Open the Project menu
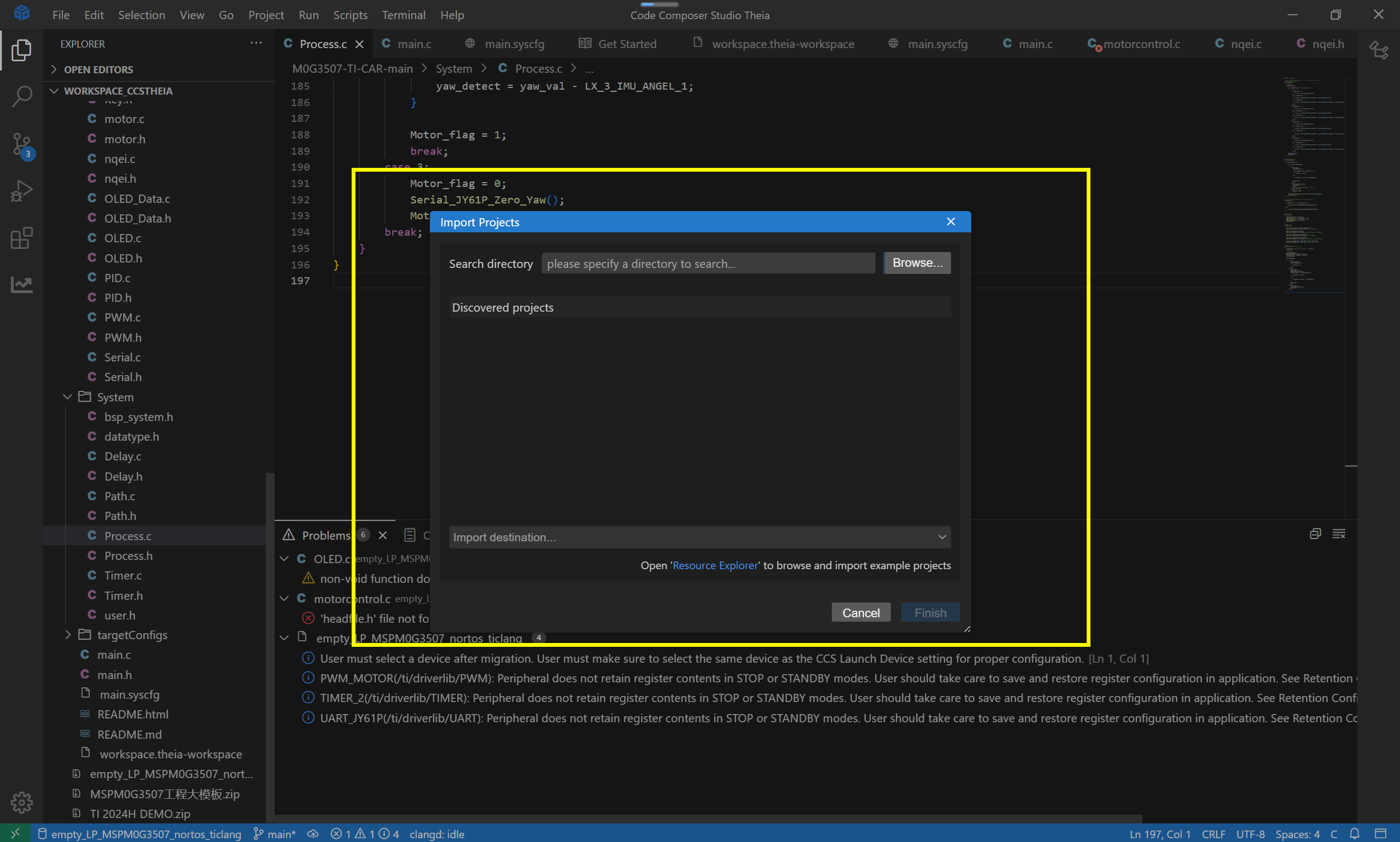Screen dimensions: 1400x842 click(266, 15)
